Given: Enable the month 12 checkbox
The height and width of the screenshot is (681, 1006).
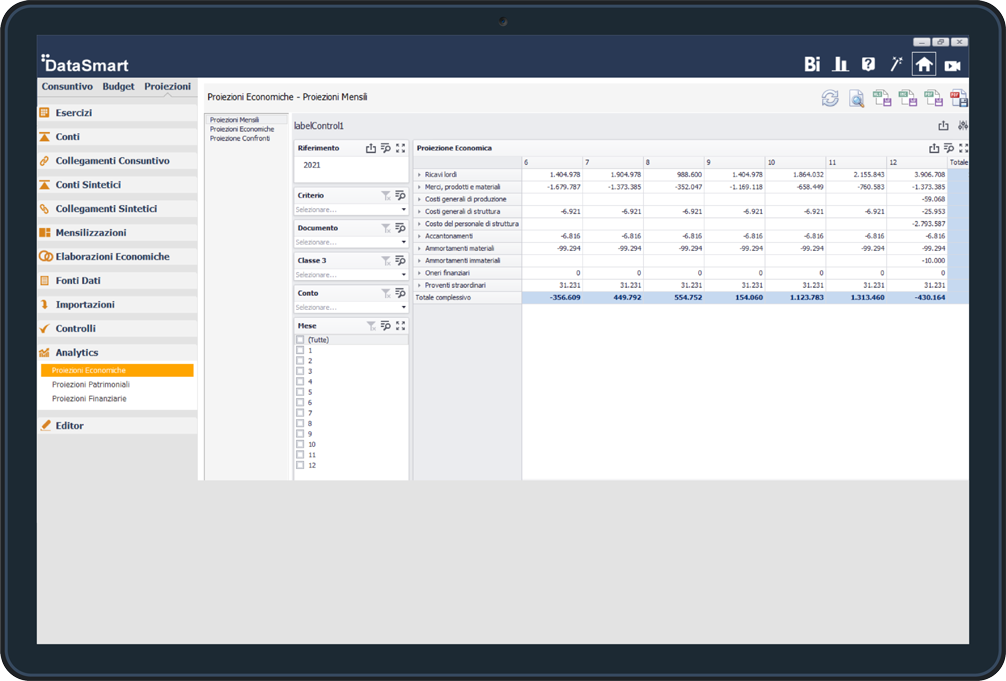Looking at the screenshot, I should 300,465.
